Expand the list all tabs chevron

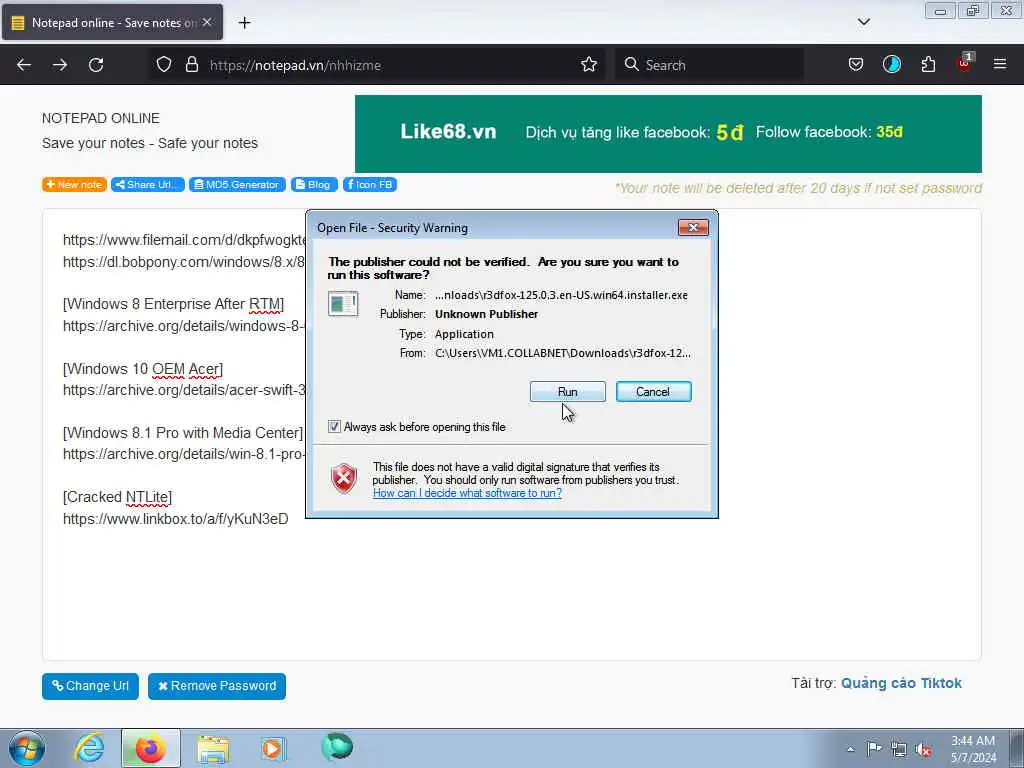click(863, 22)
